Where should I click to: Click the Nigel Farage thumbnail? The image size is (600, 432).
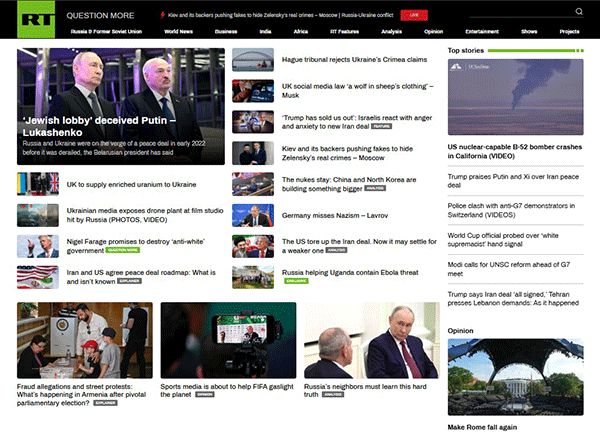(38, 246)
